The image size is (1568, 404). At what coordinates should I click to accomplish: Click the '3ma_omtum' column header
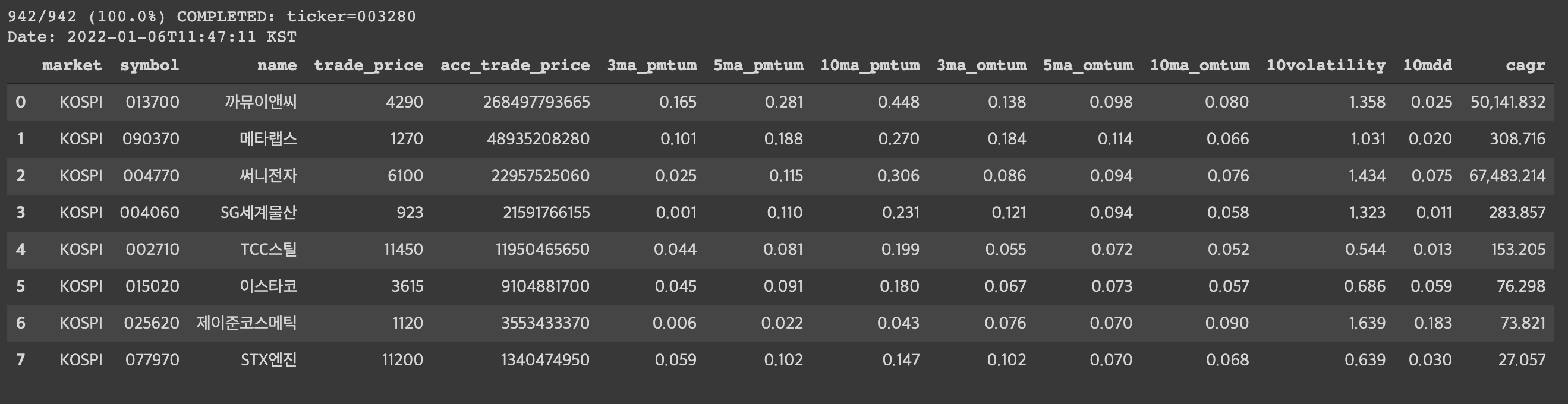pyautogui.click(x=981, y=65)
